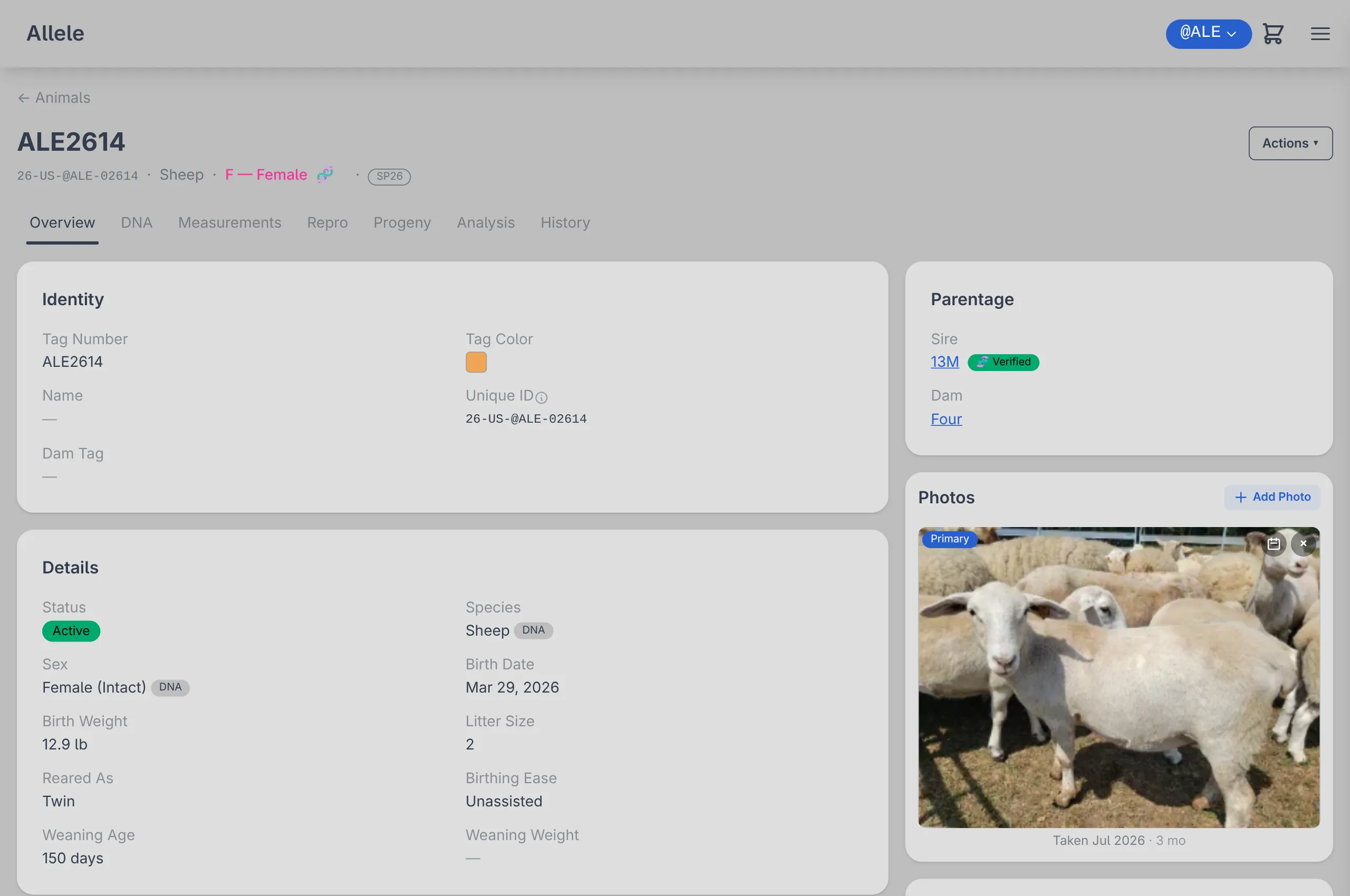Open the Actions dropdown menu
The image size is (1350, 896).
(1290, 143)
